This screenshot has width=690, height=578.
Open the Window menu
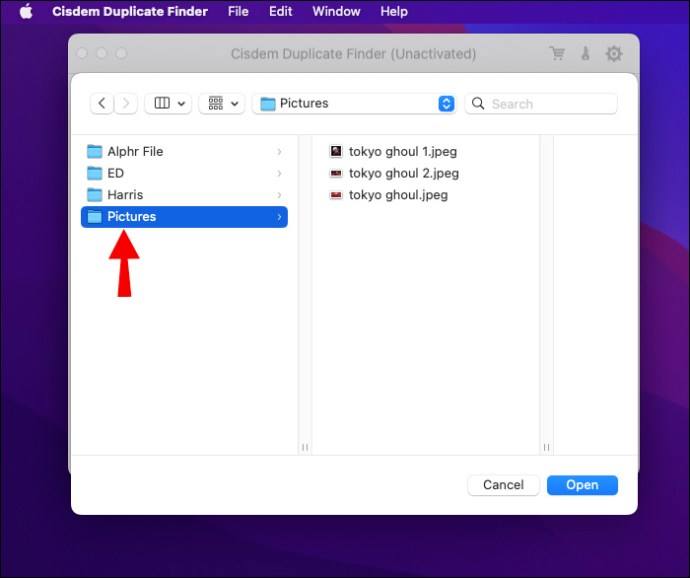click(x=336, y=11)
